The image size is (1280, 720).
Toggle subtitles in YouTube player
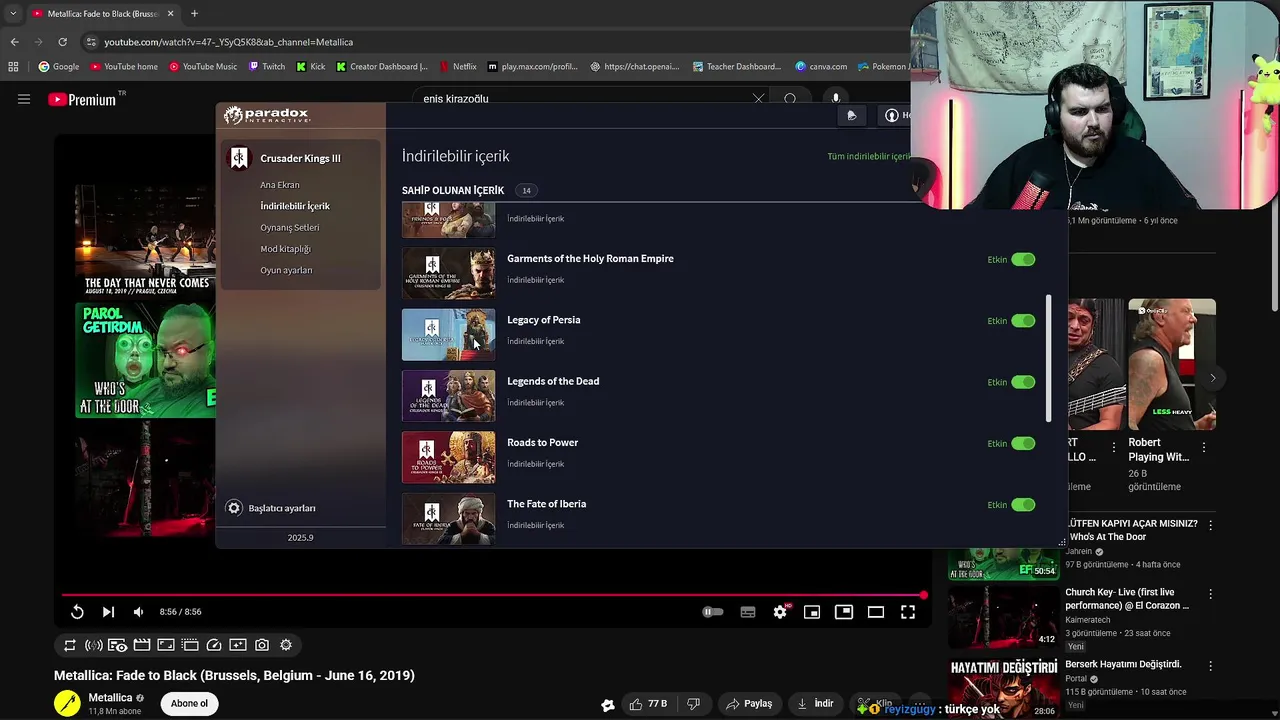pyautogui.click(x=748, y=612)
